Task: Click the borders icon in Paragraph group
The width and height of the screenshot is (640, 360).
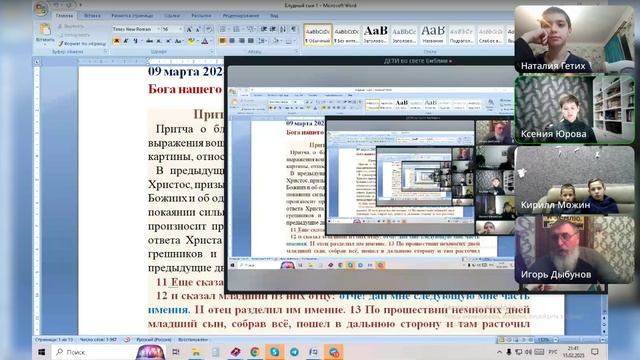Action: [289, 41]
